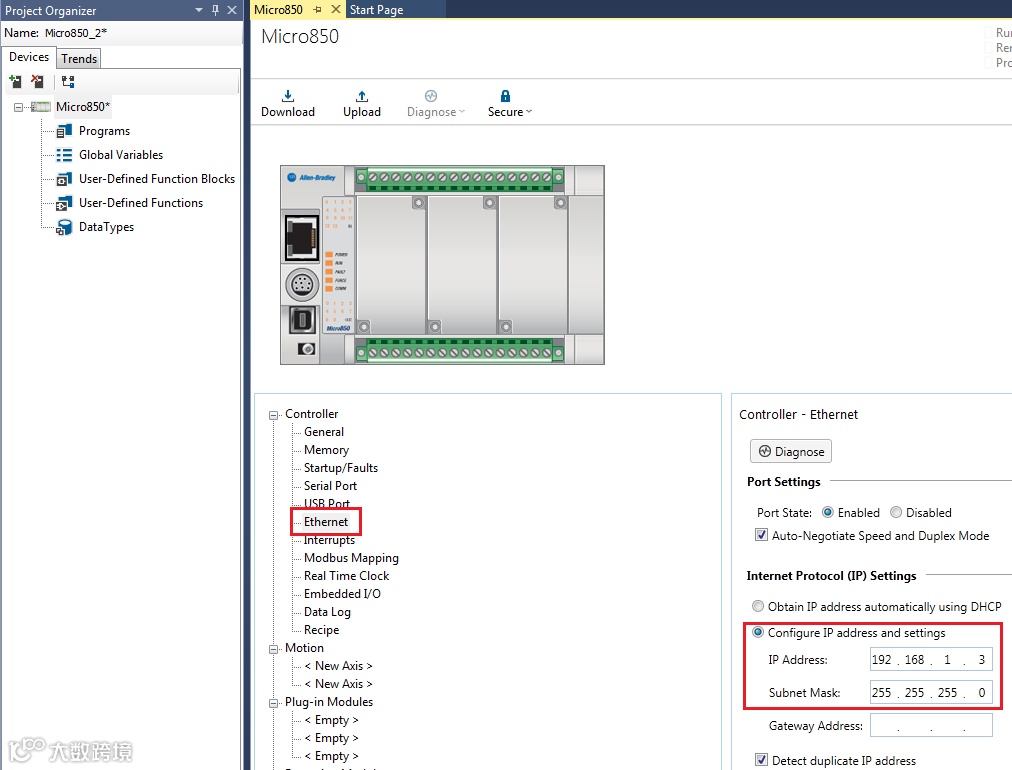Open the greyed Diagnose toolbar dropdown
This screenshot has width=1012, height=770.
(436, 104)
